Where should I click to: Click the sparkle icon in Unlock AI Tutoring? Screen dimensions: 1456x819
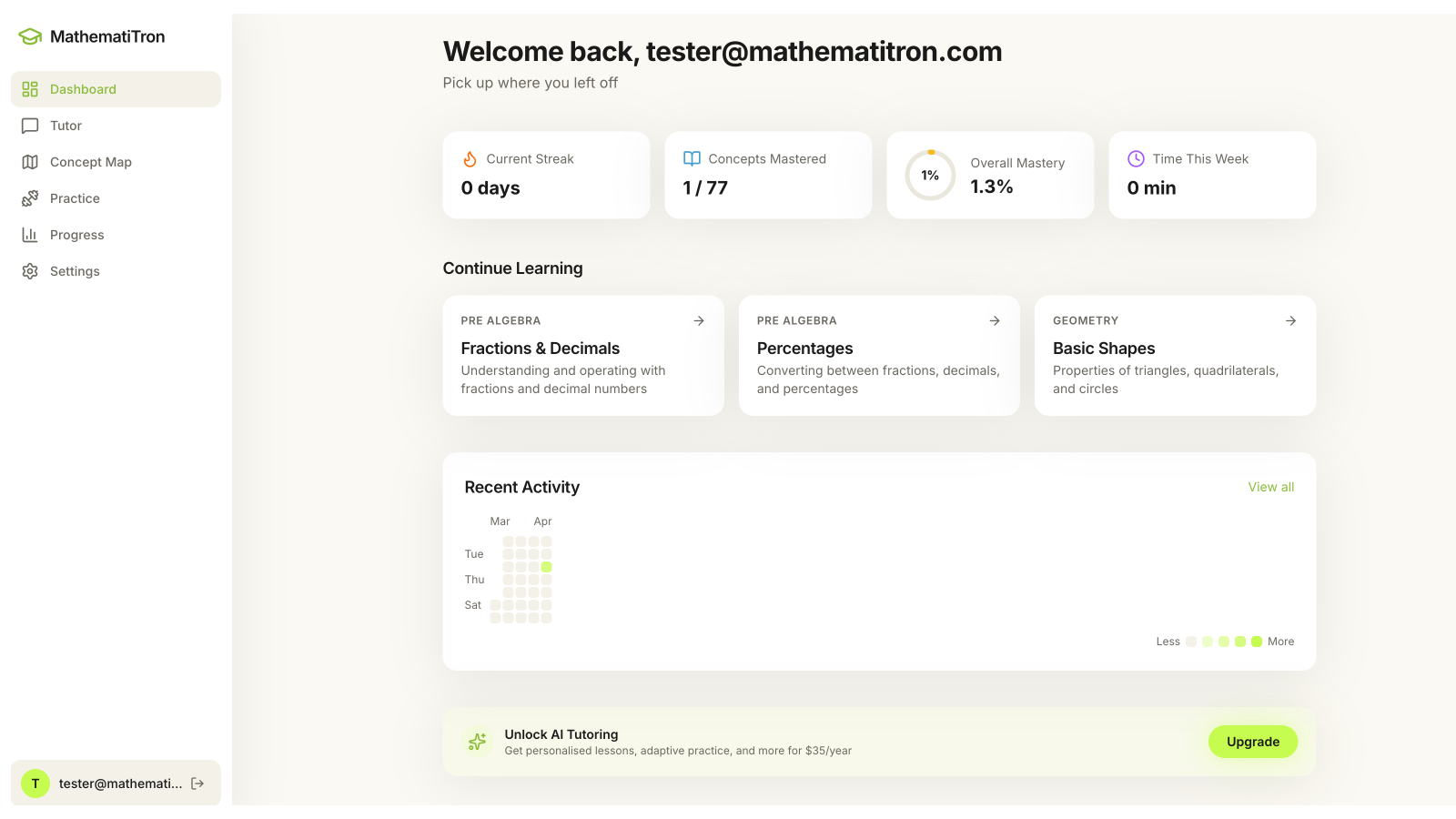[x=477, y=742]
